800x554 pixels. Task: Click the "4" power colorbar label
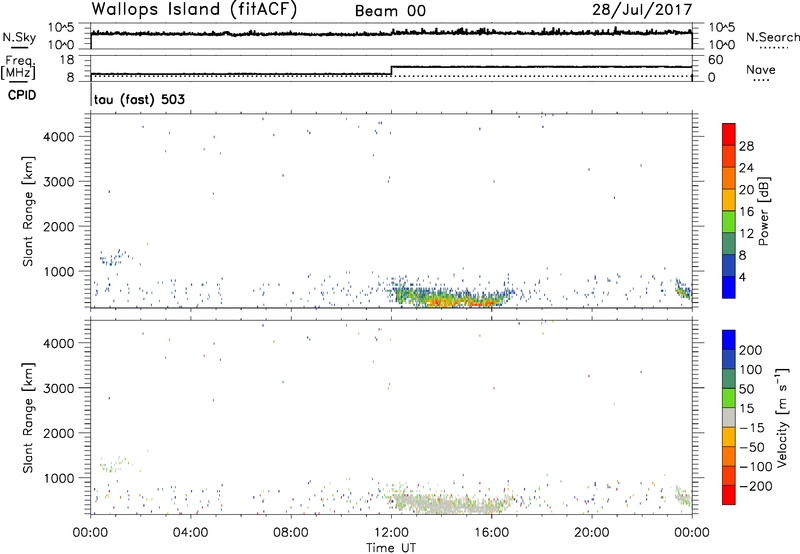coord(743,278)
